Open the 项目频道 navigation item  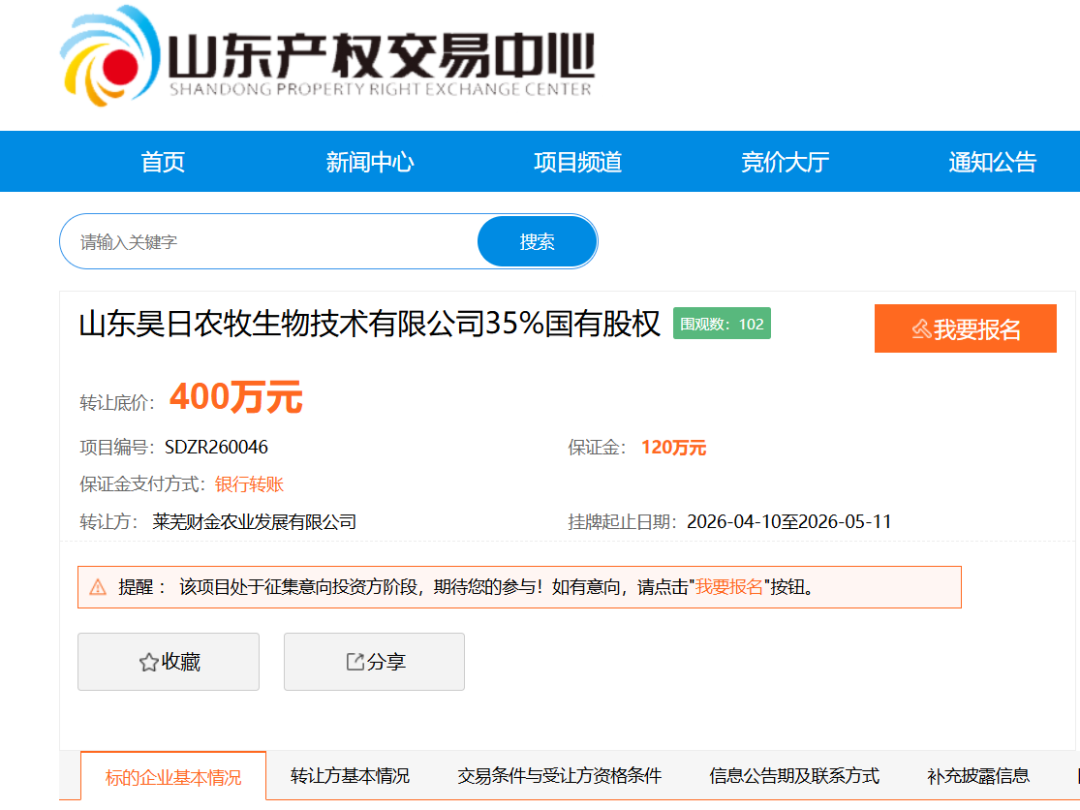click(578, 162)
